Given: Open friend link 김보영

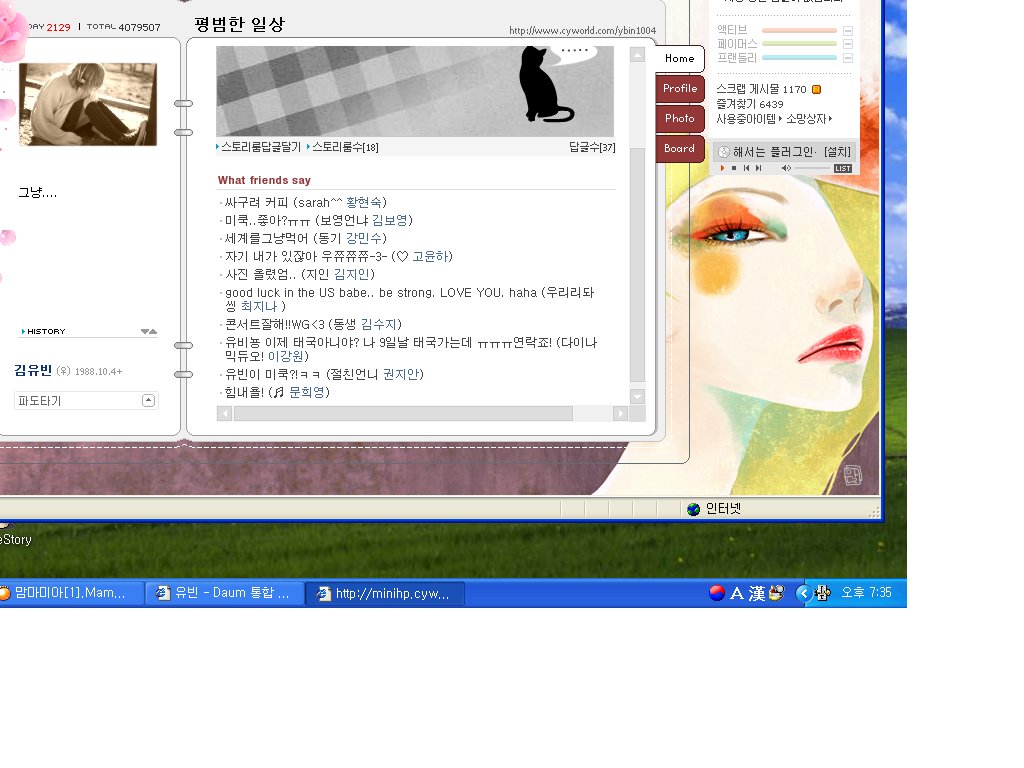Looking at the screenshot, I should (390, 220).
